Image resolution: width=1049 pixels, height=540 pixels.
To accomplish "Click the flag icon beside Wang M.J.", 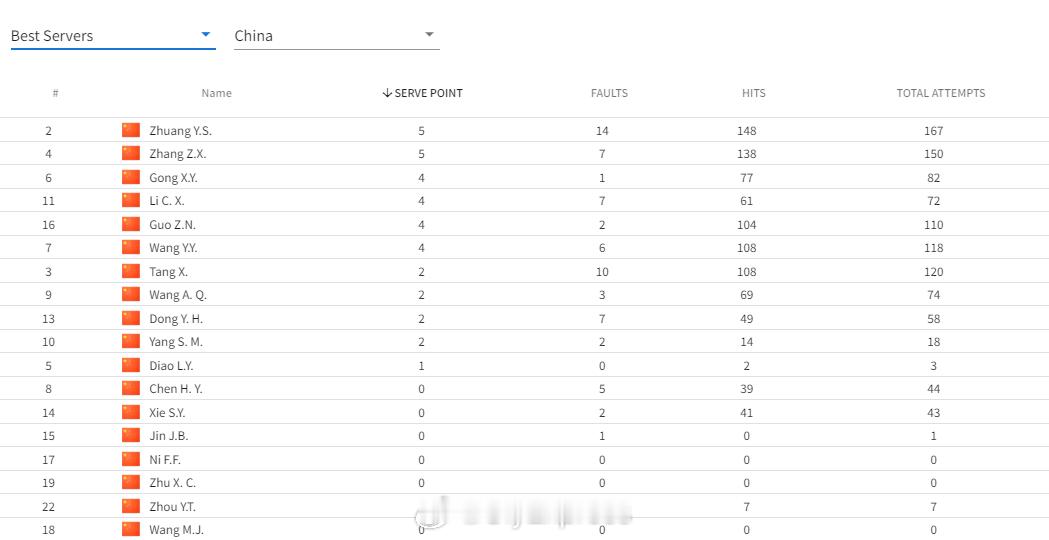I will pyautogui.click(x=131, y=529).
